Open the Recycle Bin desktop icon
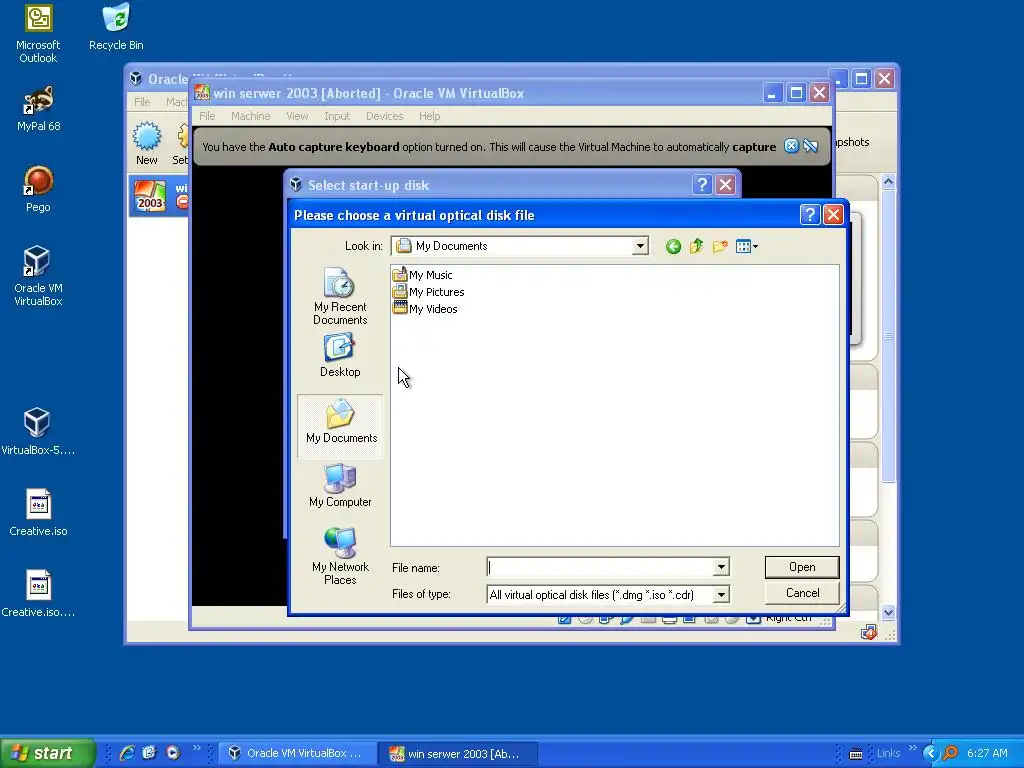The image size is (1024, 768). (116, 27)
